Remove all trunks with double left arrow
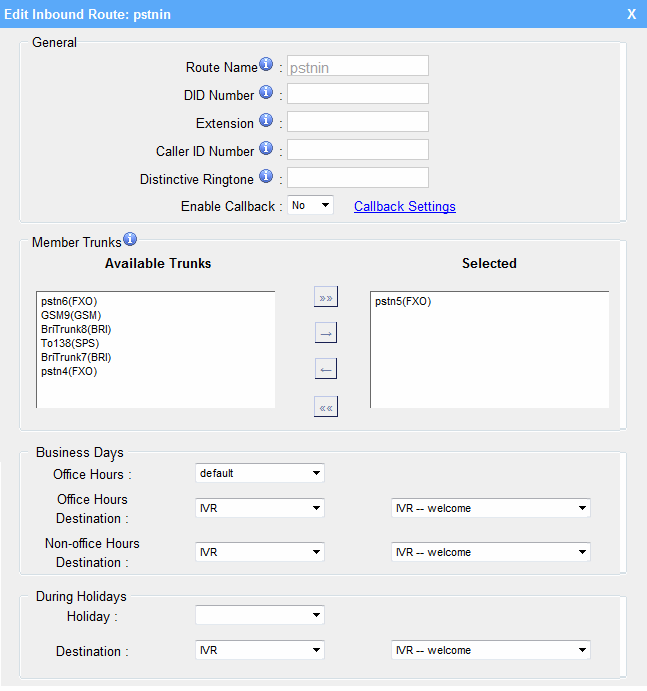This screenshot has width=647, height=691. point(325,407)
